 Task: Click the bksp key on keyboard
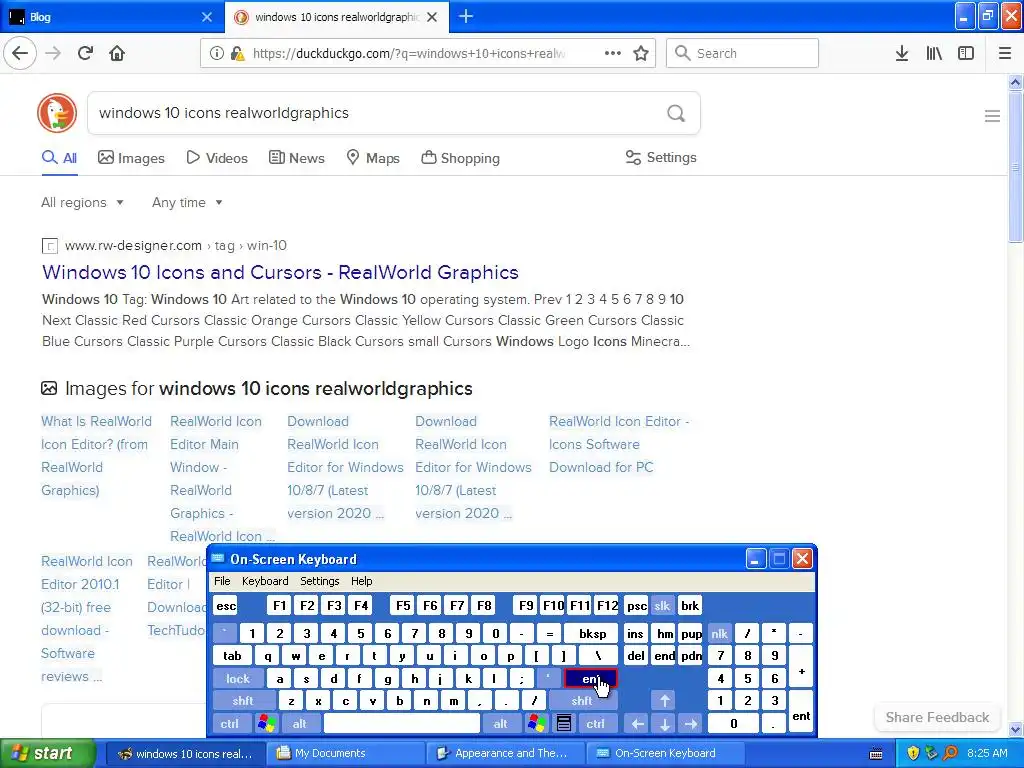[593, 633]
